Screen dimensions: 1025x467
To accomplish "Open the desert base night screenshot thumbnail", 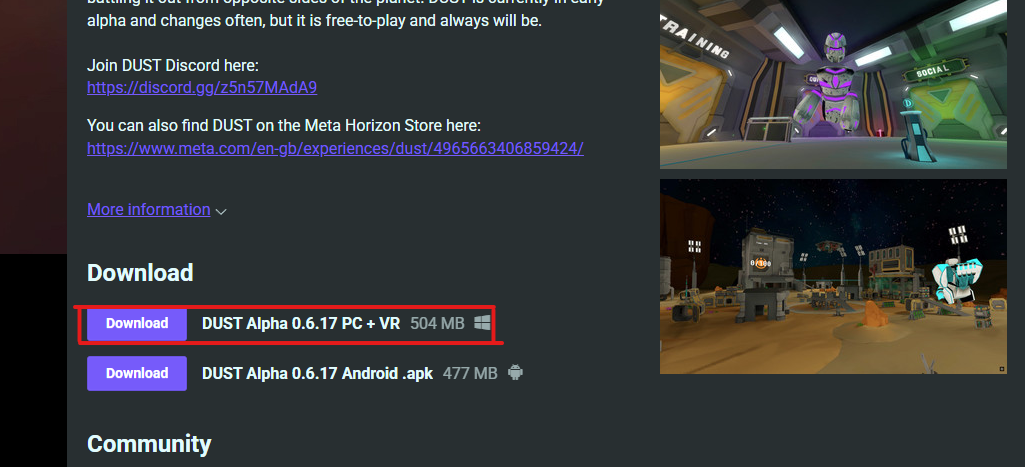I will coord(833,277).
